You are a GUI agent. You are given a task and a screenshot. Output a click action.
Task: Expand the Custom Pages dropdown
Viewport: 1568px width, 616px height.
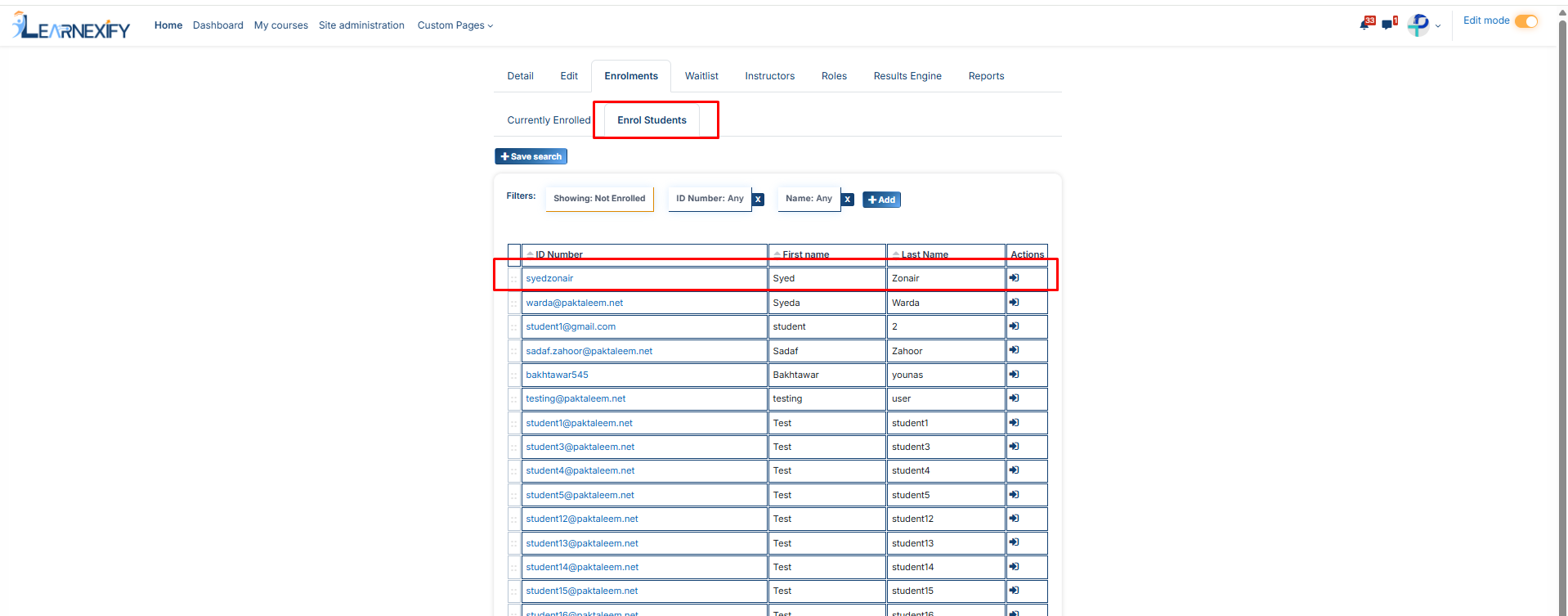[x=455, y=25]
